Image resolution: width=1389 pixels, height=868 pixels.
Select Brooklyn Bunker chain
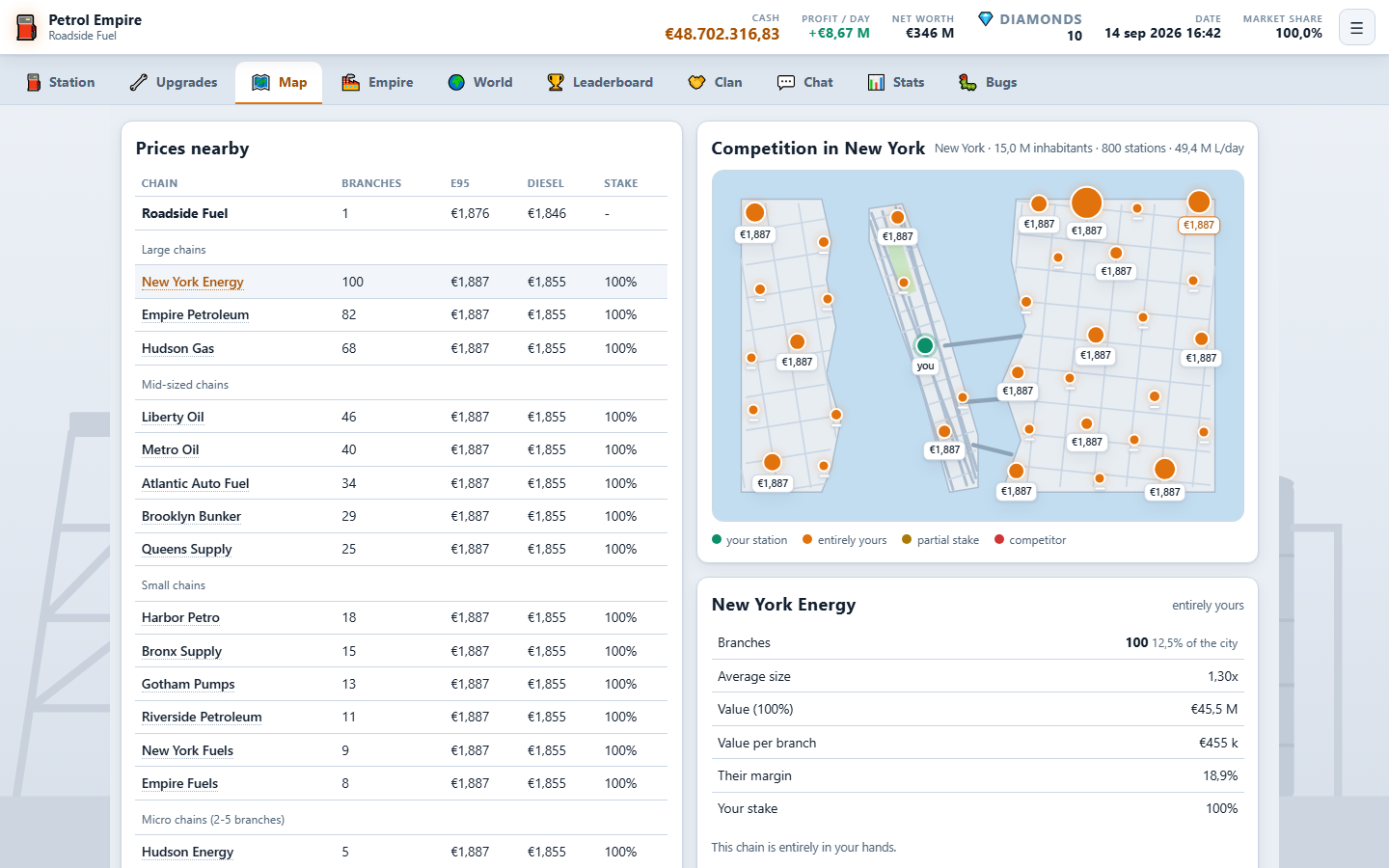pos(191,516)
